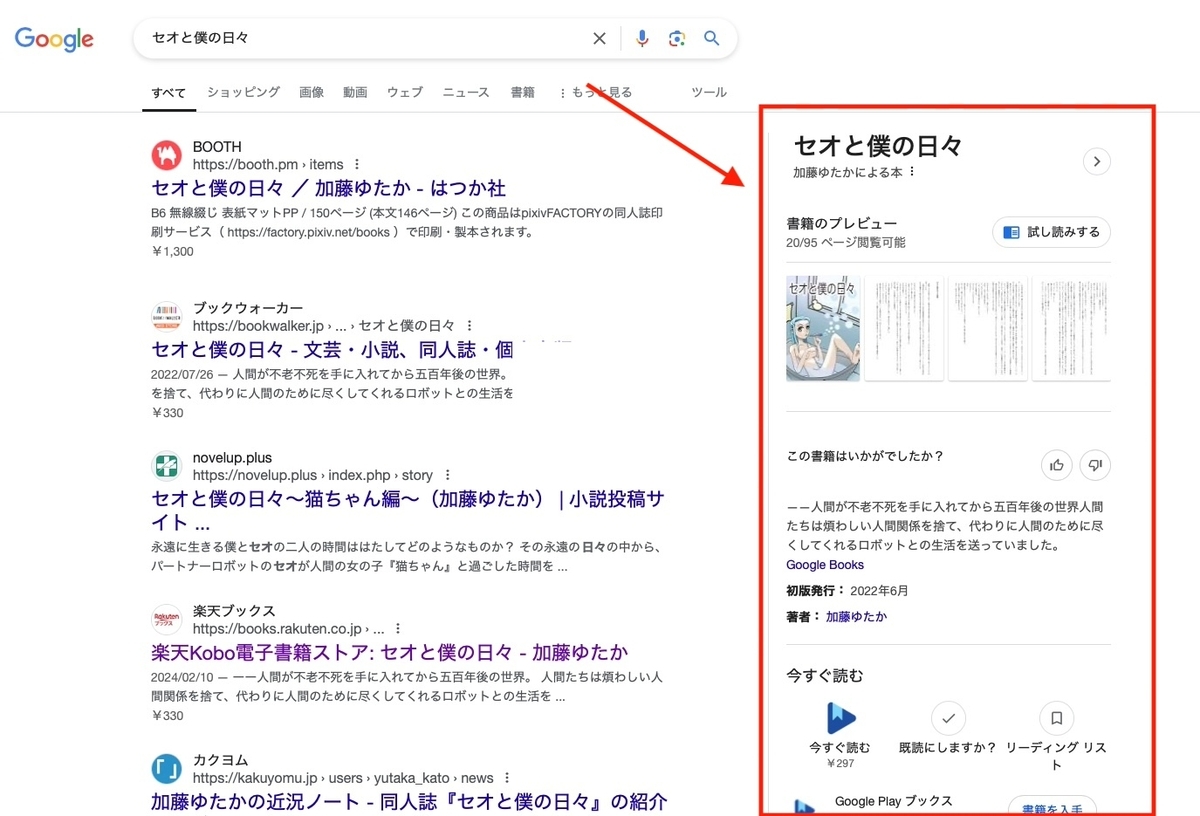
Task: Click the 書籍を入手 button
Action: tap(1051, 805)
